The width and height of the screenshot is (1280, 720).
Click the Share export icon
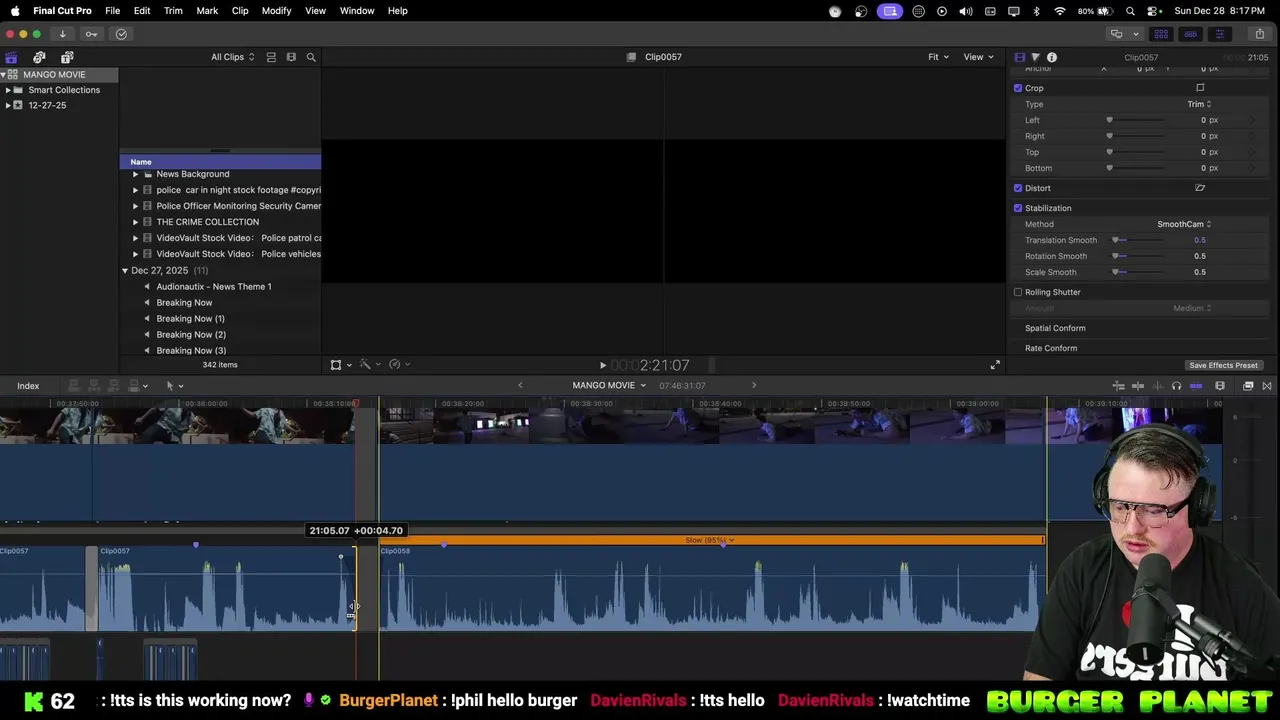click(1259, 34)
